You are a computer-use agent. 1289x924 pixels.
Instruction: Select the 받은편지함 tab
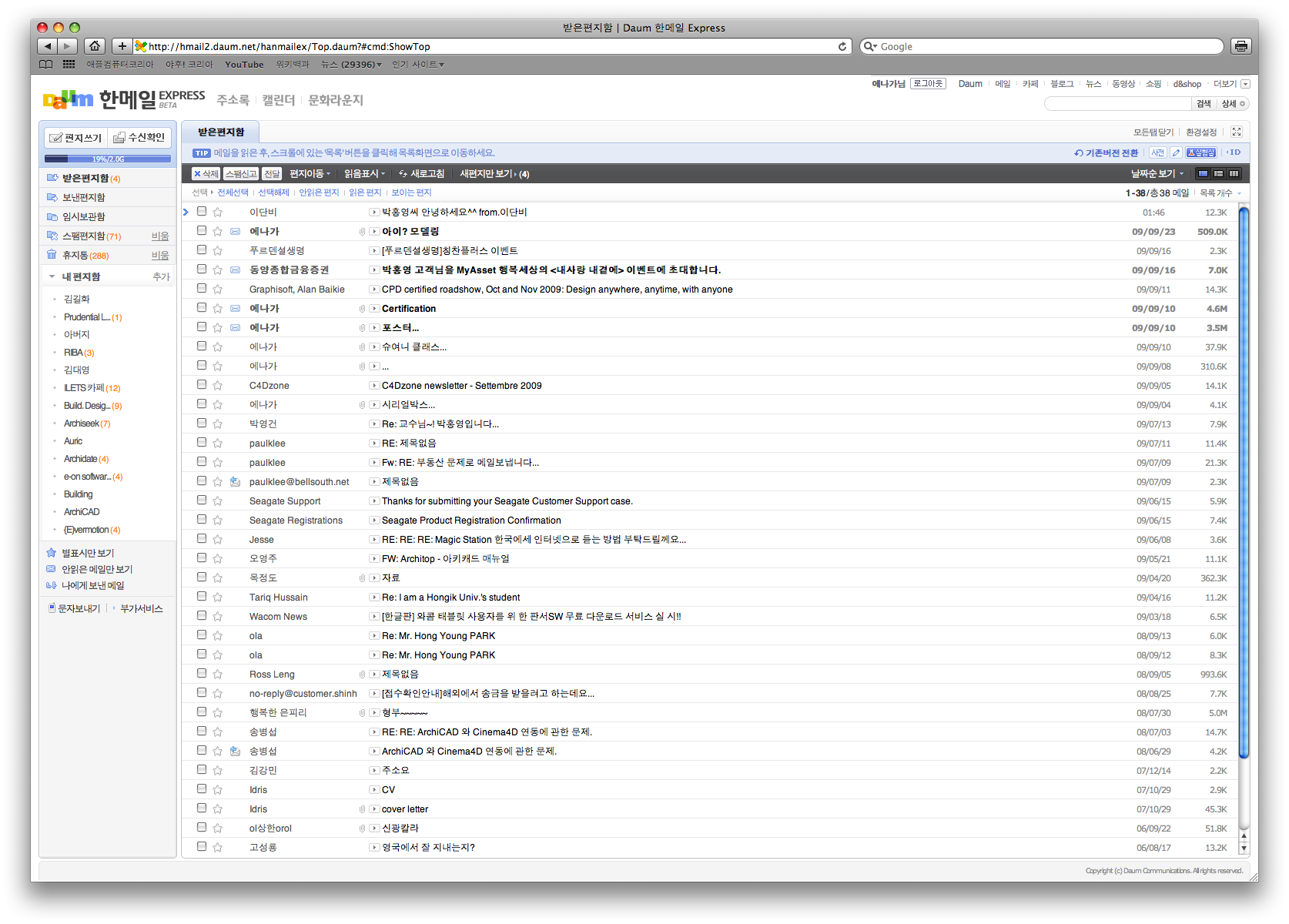[221, 132]
